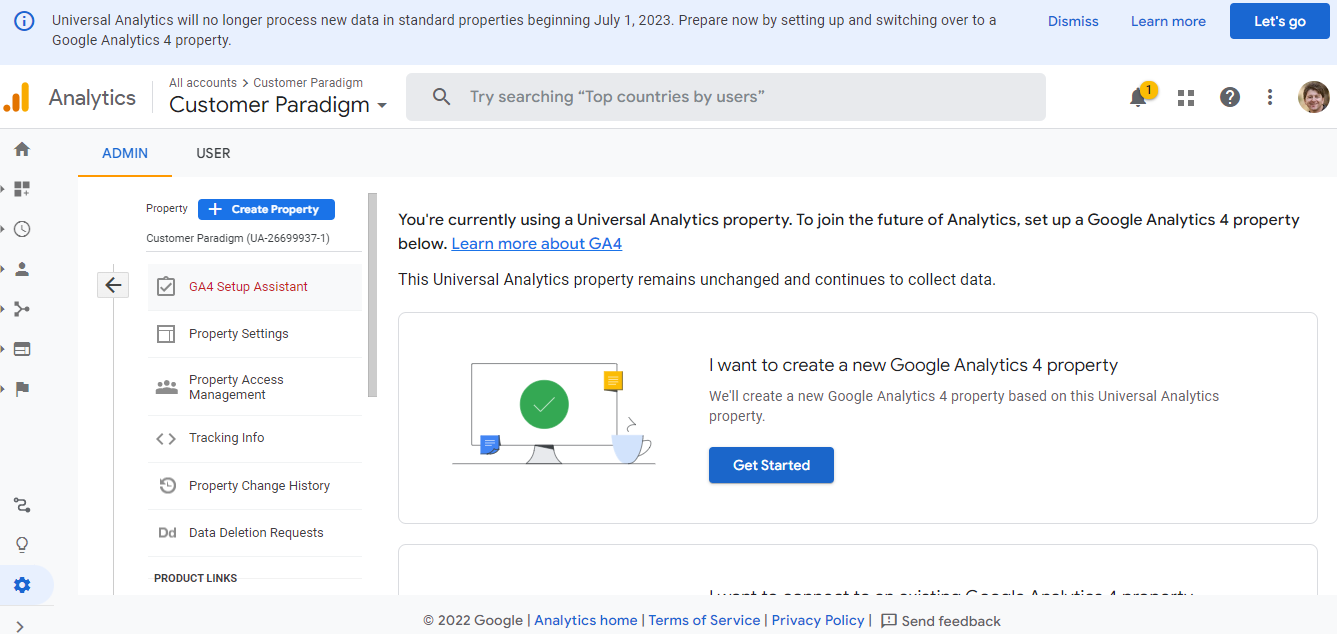This screenshot has width=1337, height=634.
Task: Open the Audience reports person icon
Action: click(x=22, y=268)
